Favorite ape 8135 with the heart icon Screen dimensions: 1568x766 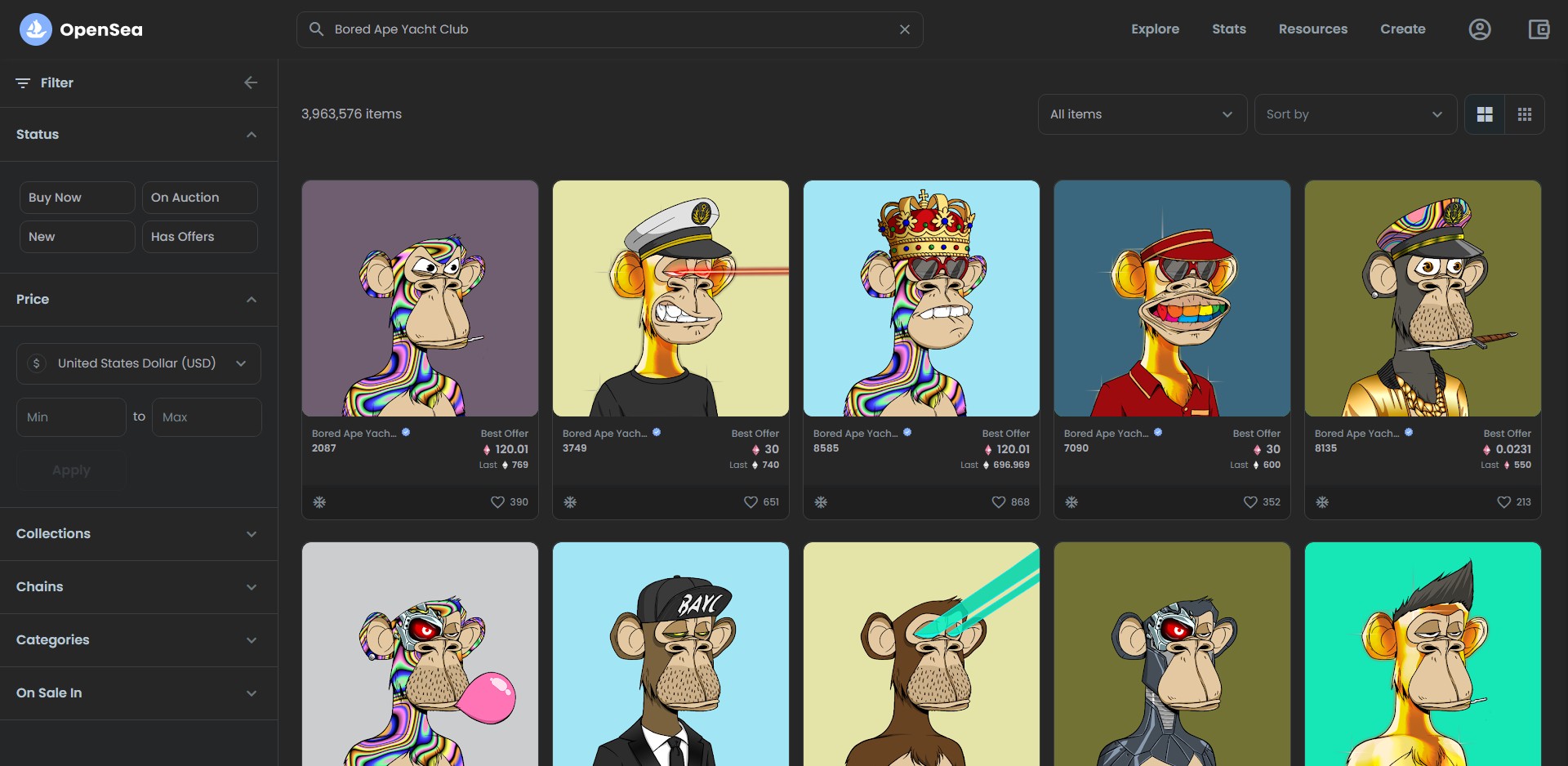click(1503, 502)
